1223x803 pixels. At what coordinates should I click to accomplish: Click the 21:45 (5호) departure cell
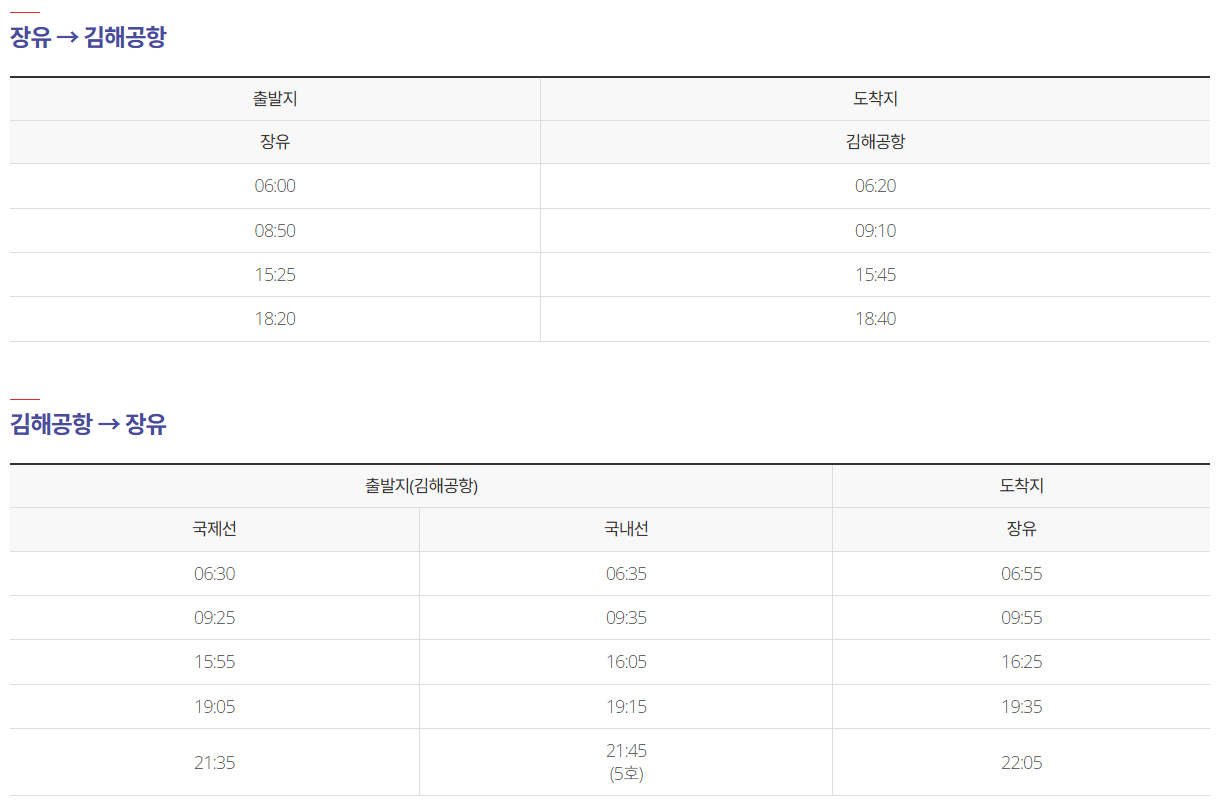pyautogui.click(x=625, y=760)
